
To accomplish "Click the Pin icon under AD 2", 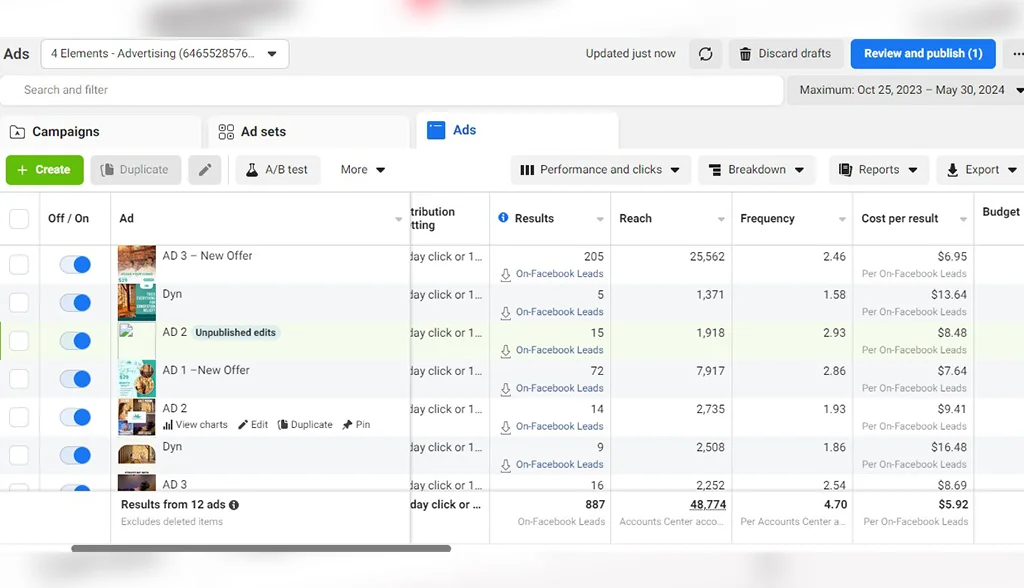I will click(347, 425).
